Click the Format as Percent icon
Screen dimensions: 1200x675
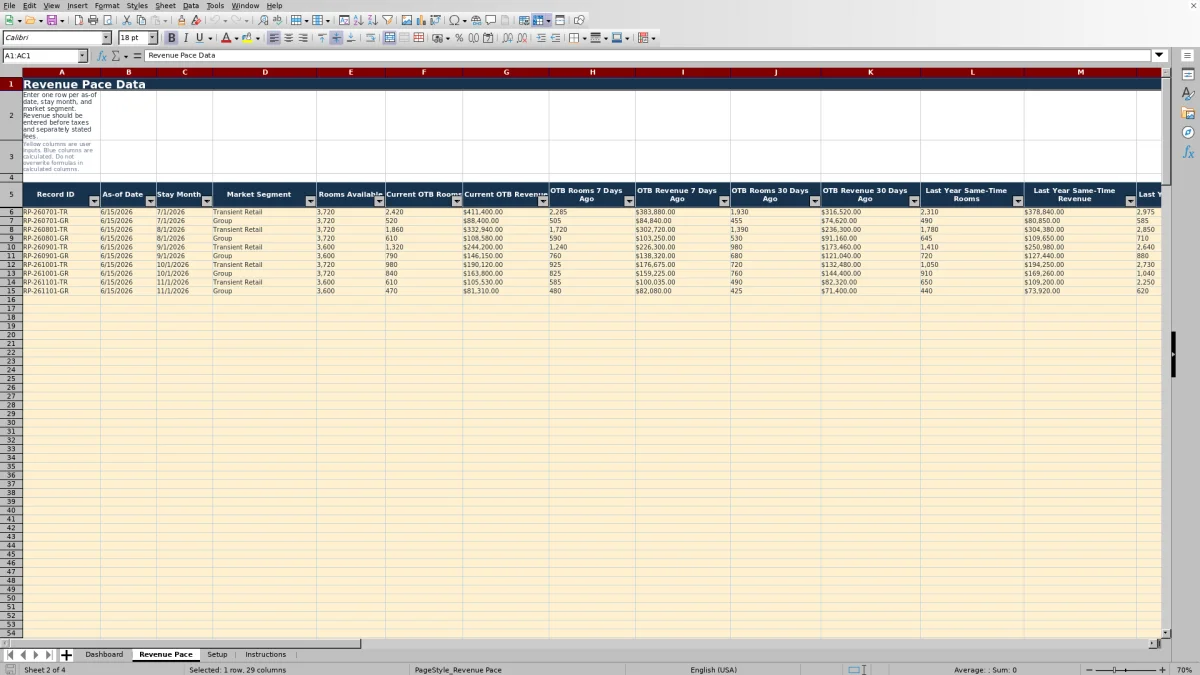(459, 38)
